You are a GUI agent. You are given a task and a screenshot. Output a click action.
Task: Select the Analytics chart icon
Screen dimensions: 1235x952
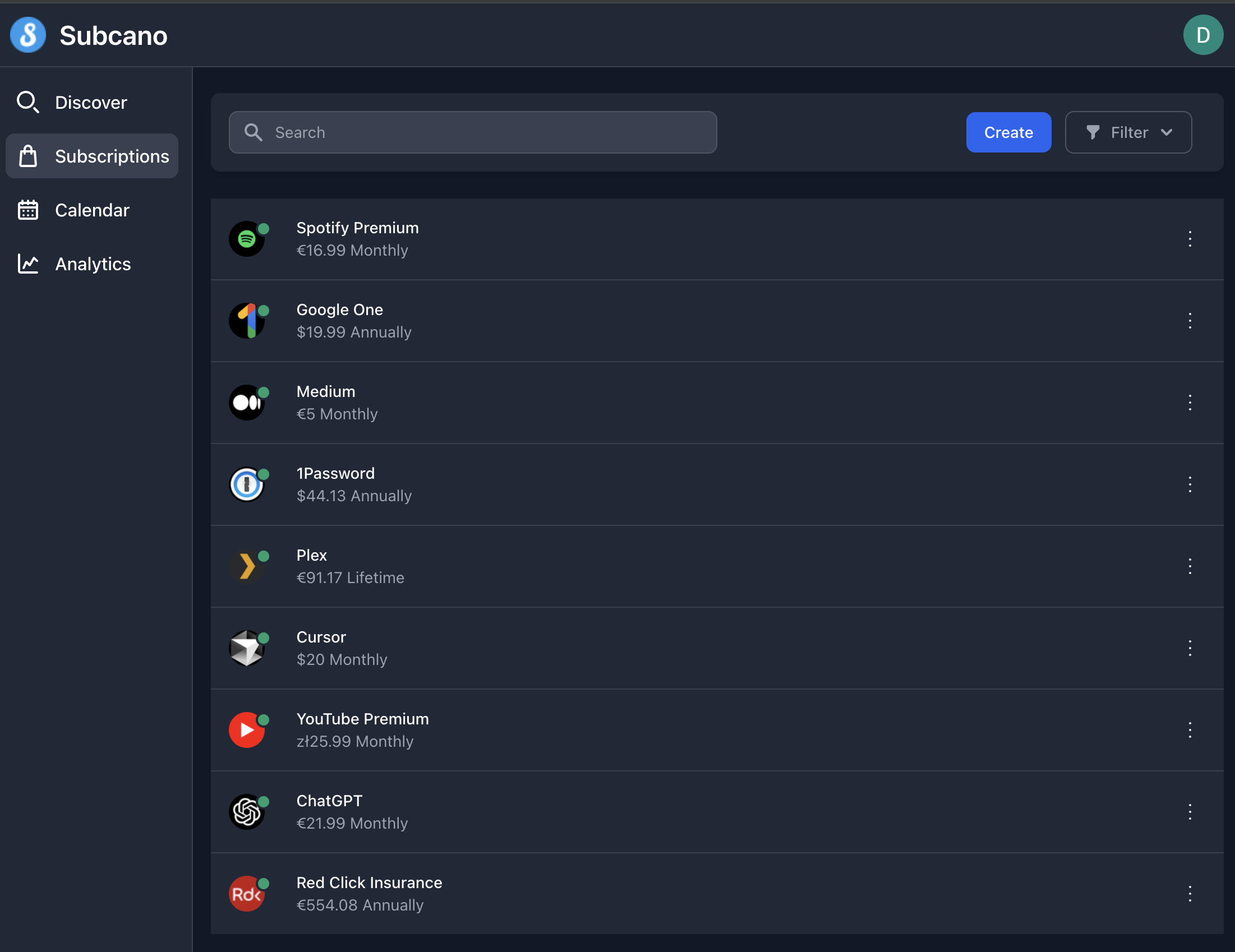click(27, 264)
